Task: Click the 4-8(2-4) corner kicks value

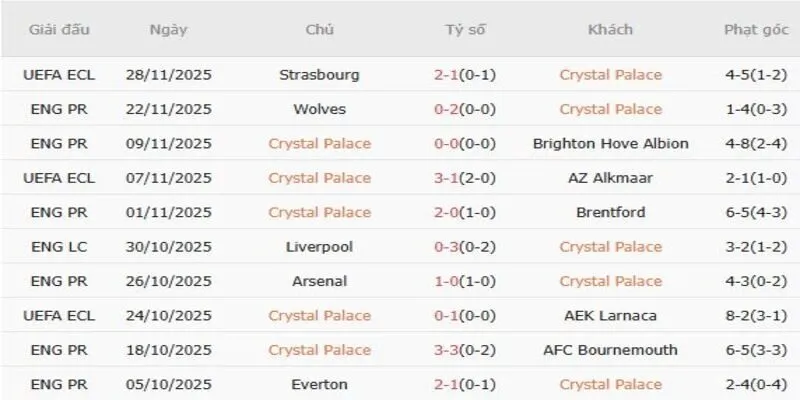Action: (x=754, y=144)
